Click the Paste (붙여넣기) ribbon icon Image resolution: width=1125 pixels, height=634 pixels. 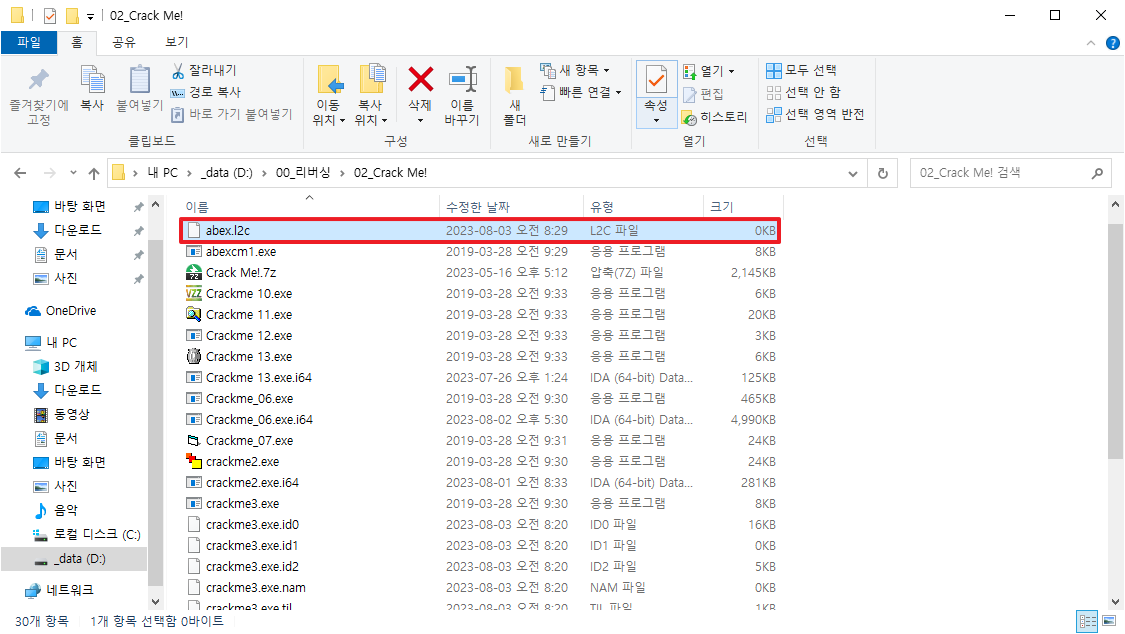point(140,88)
